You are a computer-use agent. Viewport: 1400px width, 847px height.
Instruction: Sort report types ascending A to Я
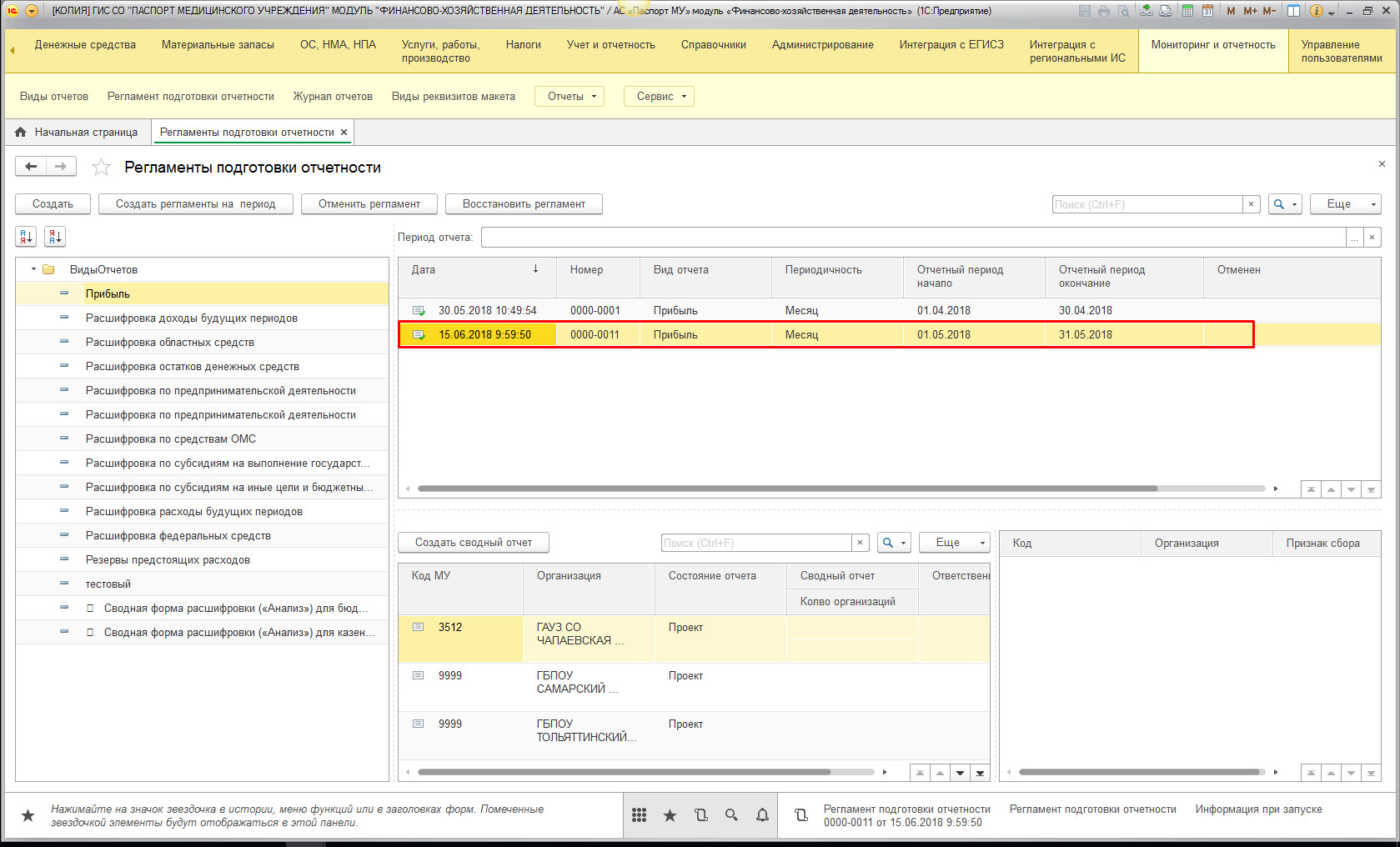pyautogui.click(x=26, y=238)
